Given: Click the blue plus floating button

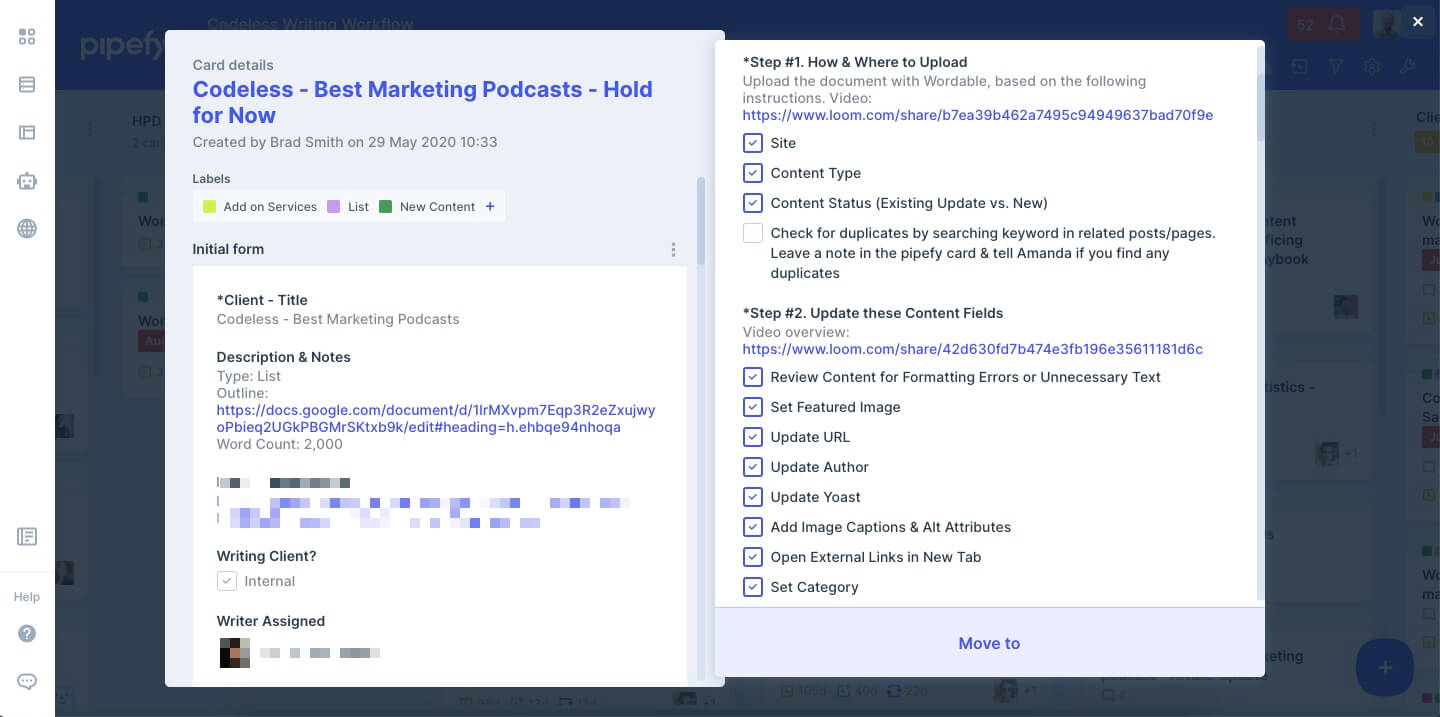Looking at the screenshot, I should 1384,667.
